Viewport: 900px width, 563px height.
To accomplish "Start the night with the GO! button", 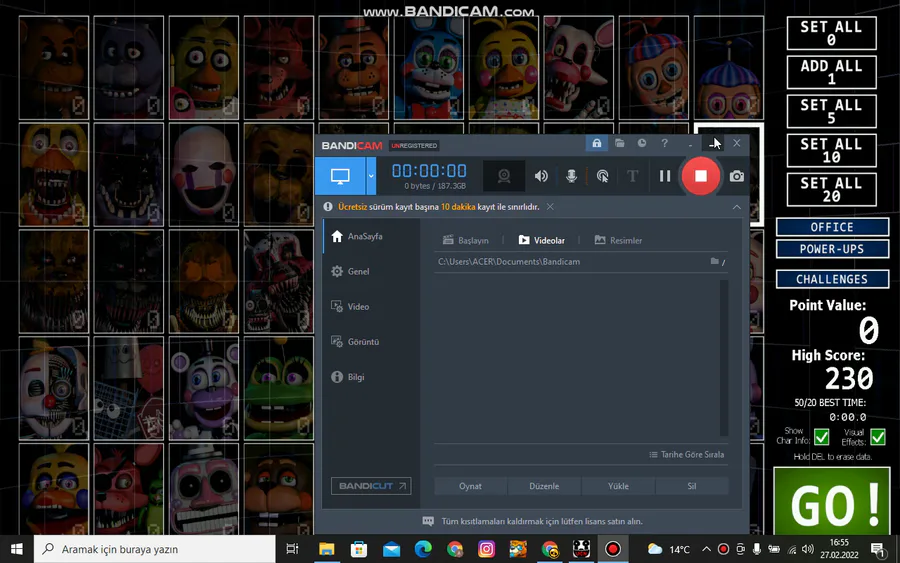I will [832, 501].
